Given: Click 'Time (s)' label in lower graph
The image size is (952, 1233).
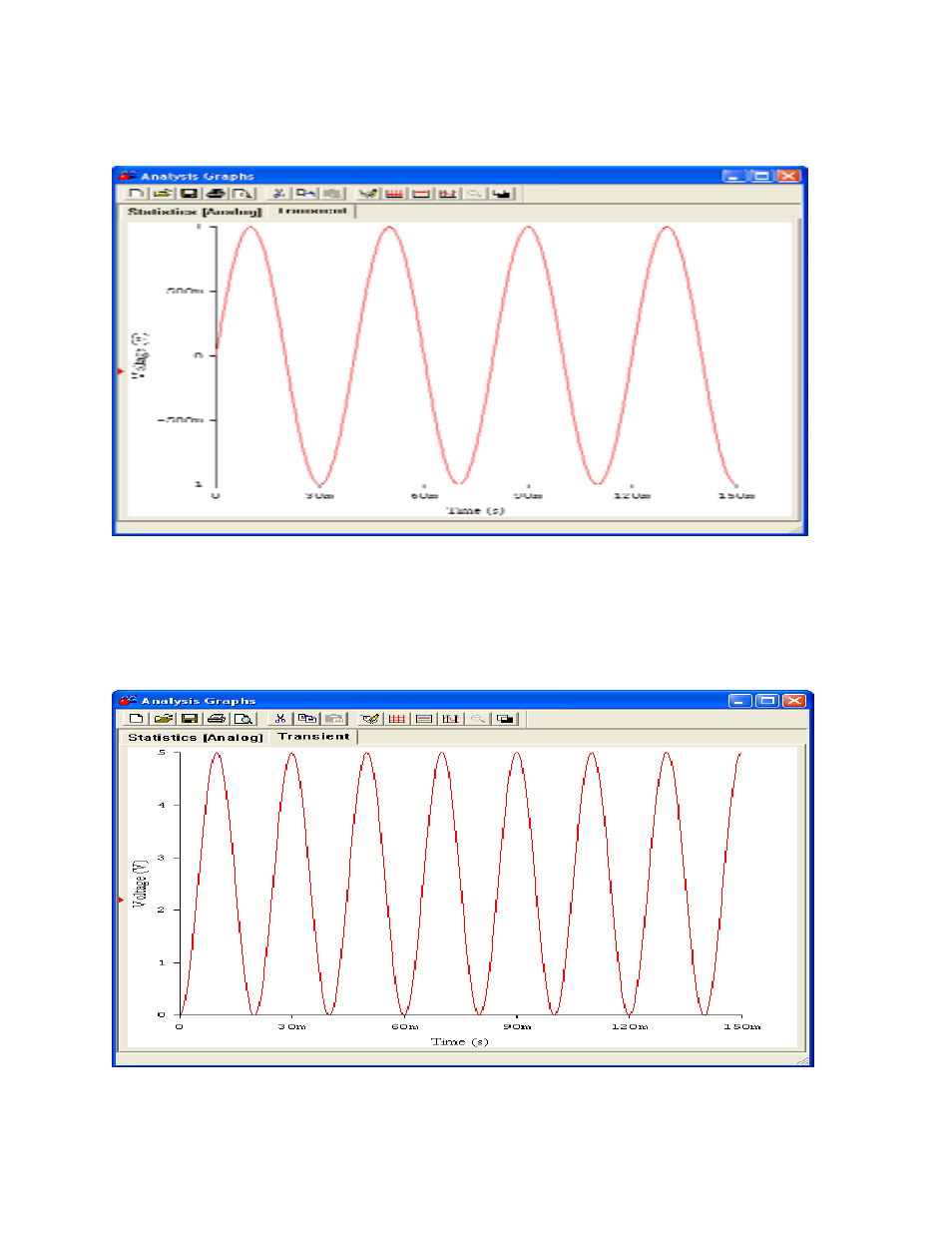Looking at the screenshot, I should [x=460, y=1041].
